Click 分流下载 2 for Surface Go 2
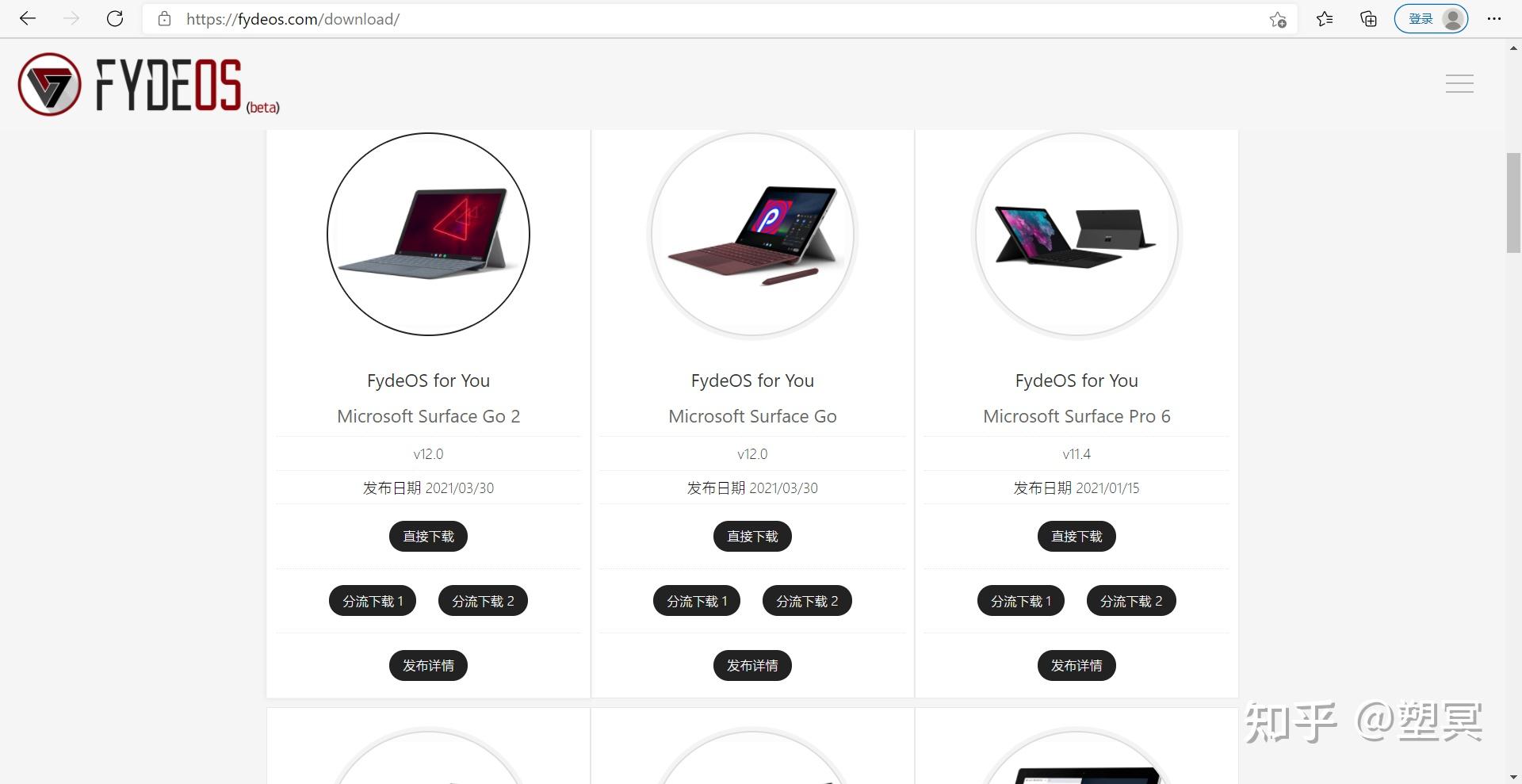Viewport: 1522px width, 784px height. coord(483,602)
